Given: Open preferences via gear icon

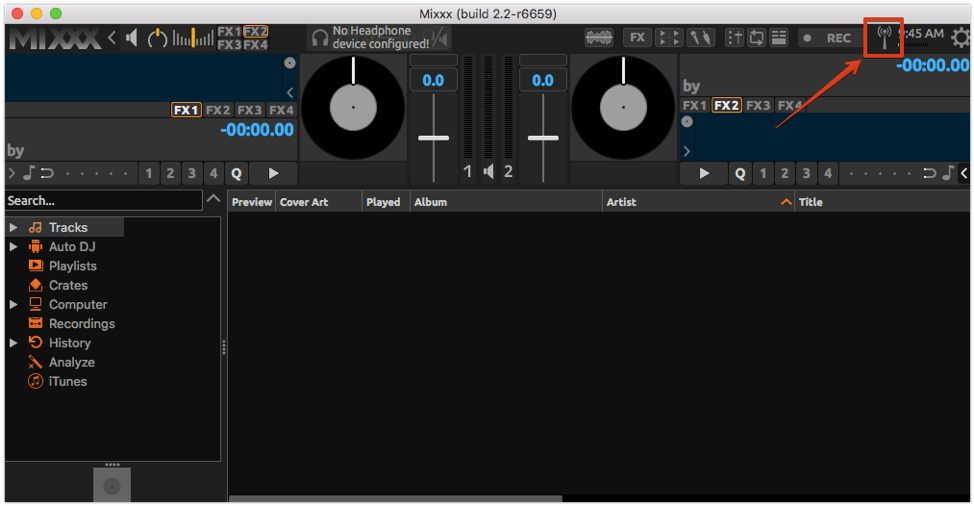Looking at the screenshot, I should (x=961, y=38).
